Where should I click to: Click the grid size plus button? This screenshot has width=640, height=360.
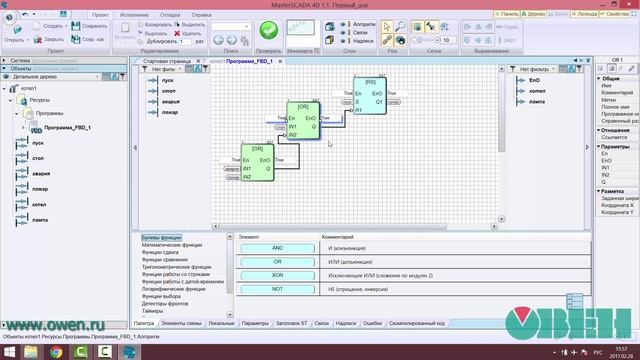point(438,40)
